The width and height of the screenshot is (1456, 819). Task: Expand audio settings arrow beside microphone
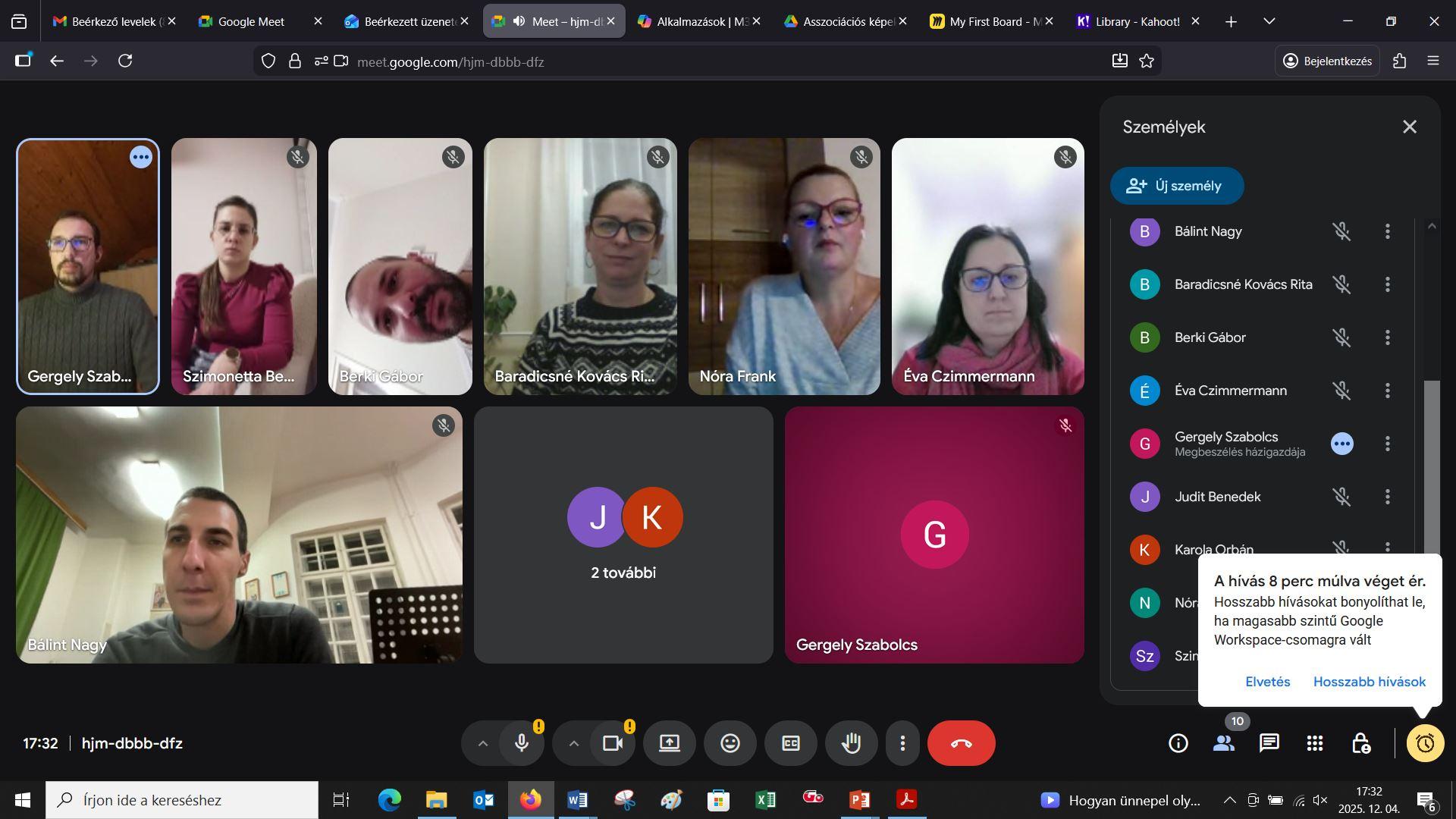tap(482, 743)
